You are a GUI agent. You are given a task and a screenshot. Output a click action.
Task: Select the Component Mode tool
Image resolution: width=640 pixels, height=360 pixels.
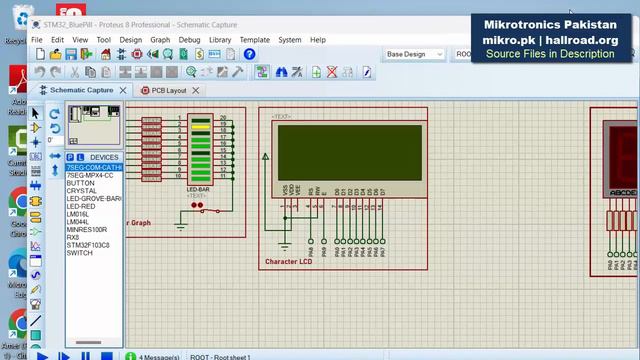[36, 128]
